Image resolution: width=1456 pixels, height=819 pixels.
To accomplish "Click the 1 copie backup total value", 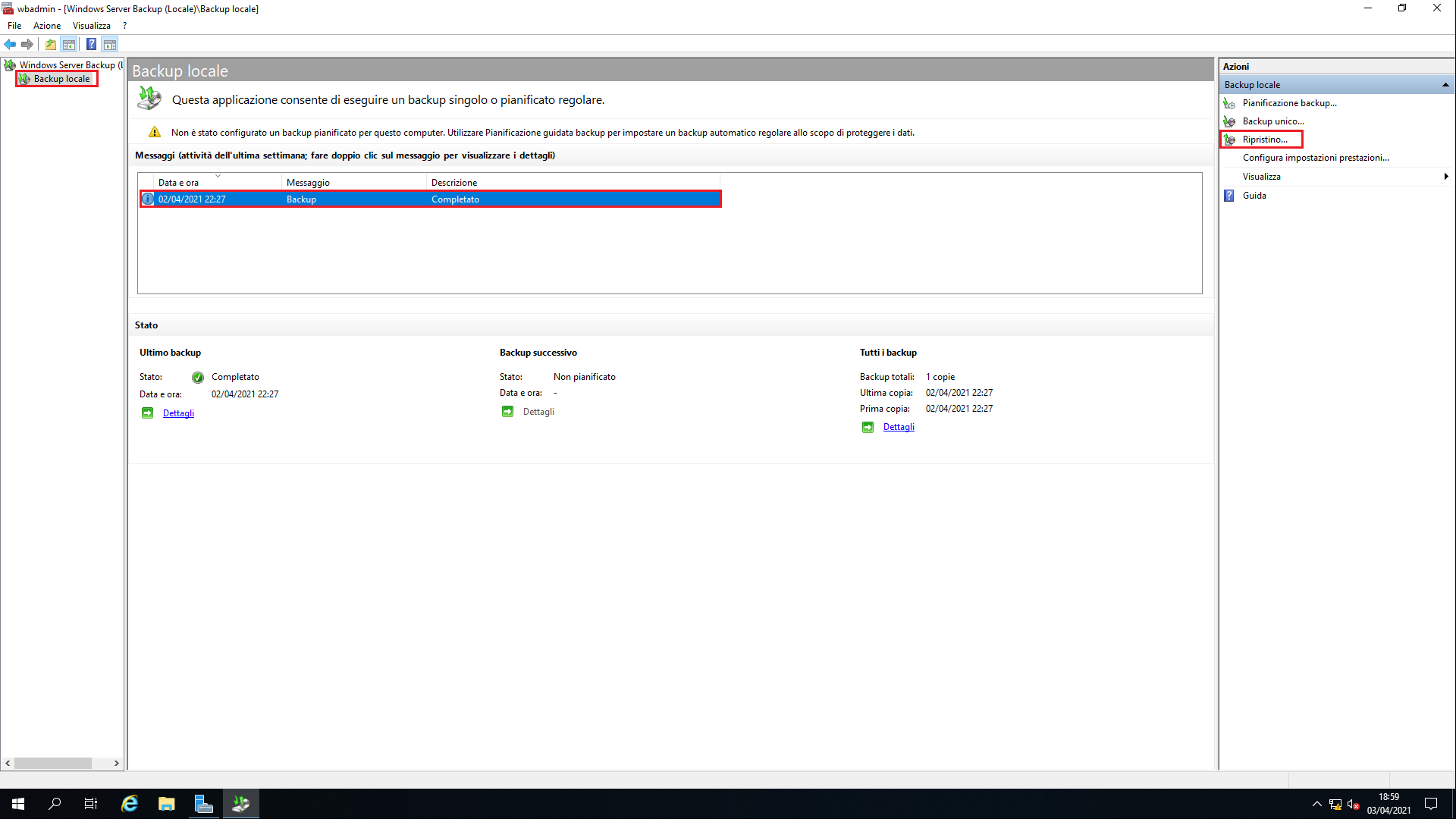I will coord(940,377).
